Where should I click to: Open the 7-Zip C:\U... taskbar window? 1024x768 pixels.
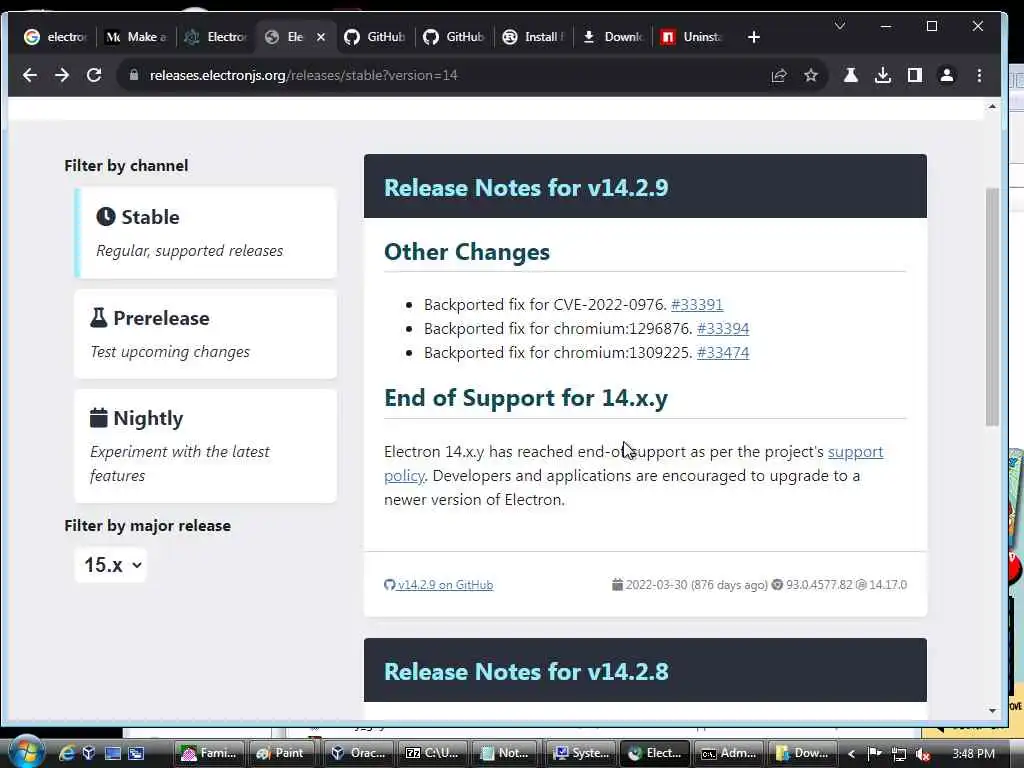pos(432,754)
